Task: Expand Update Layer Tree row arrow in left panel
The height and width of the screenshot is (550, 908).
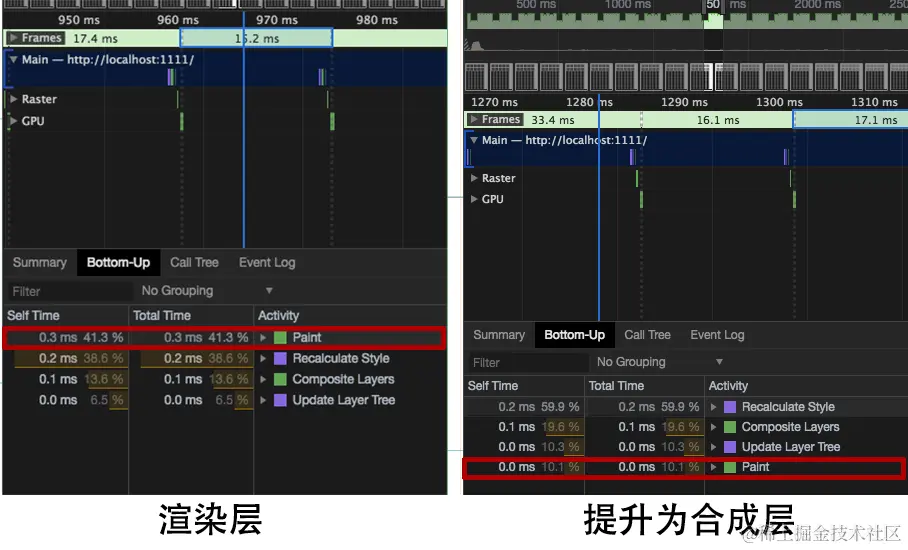Action: [263, 400]
